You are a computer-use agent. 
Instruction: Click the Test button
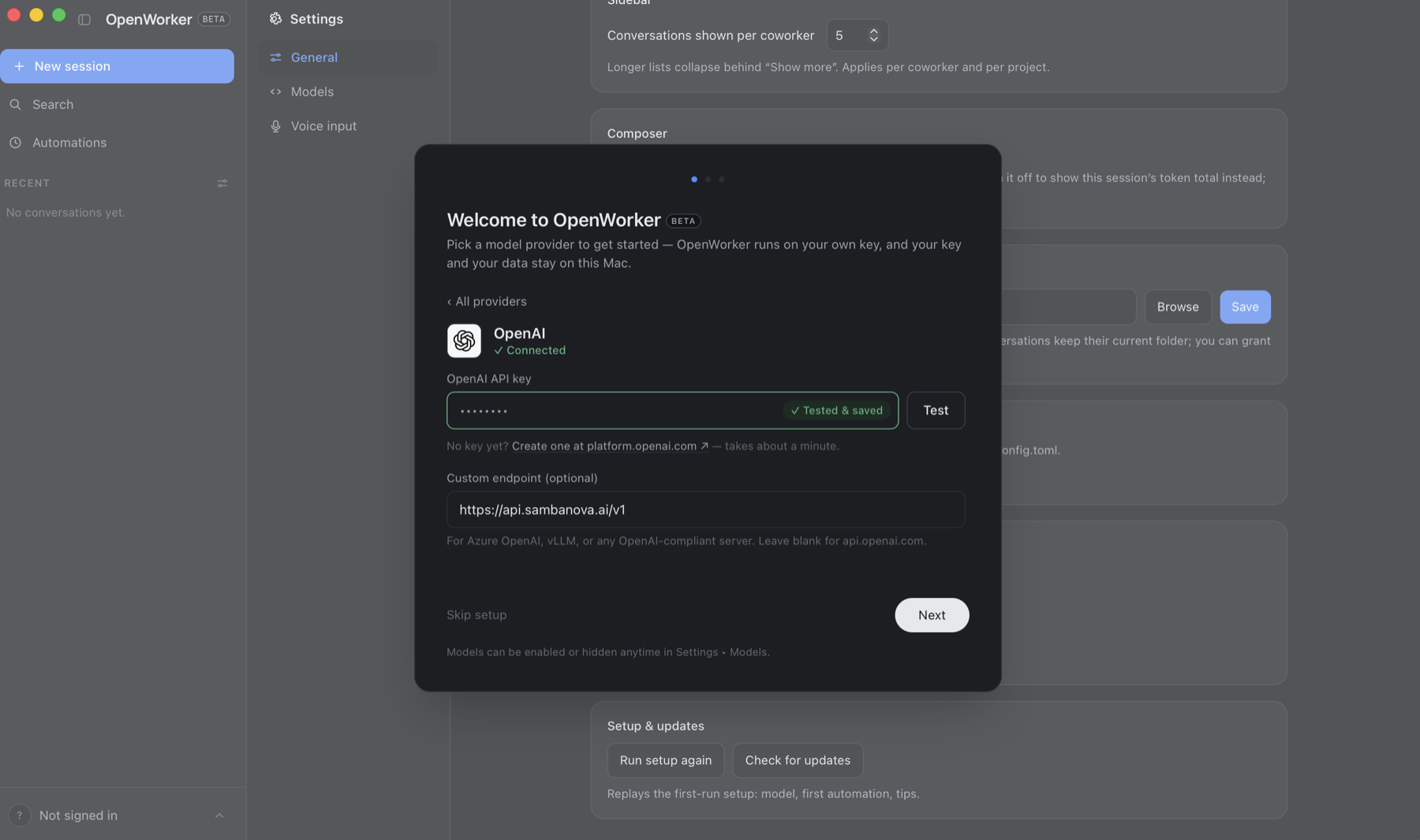click(x=936, y=410)
